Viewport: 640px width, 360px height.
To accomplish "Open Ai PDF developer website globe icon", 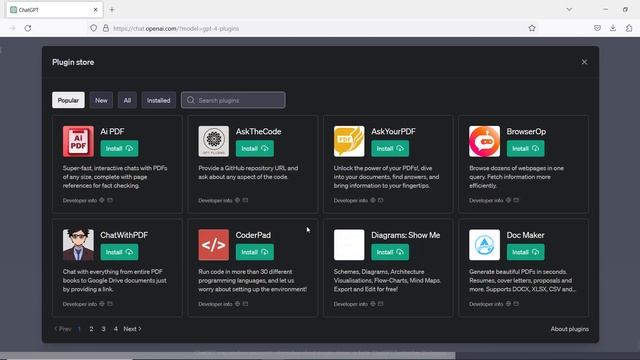I will 102,200.
